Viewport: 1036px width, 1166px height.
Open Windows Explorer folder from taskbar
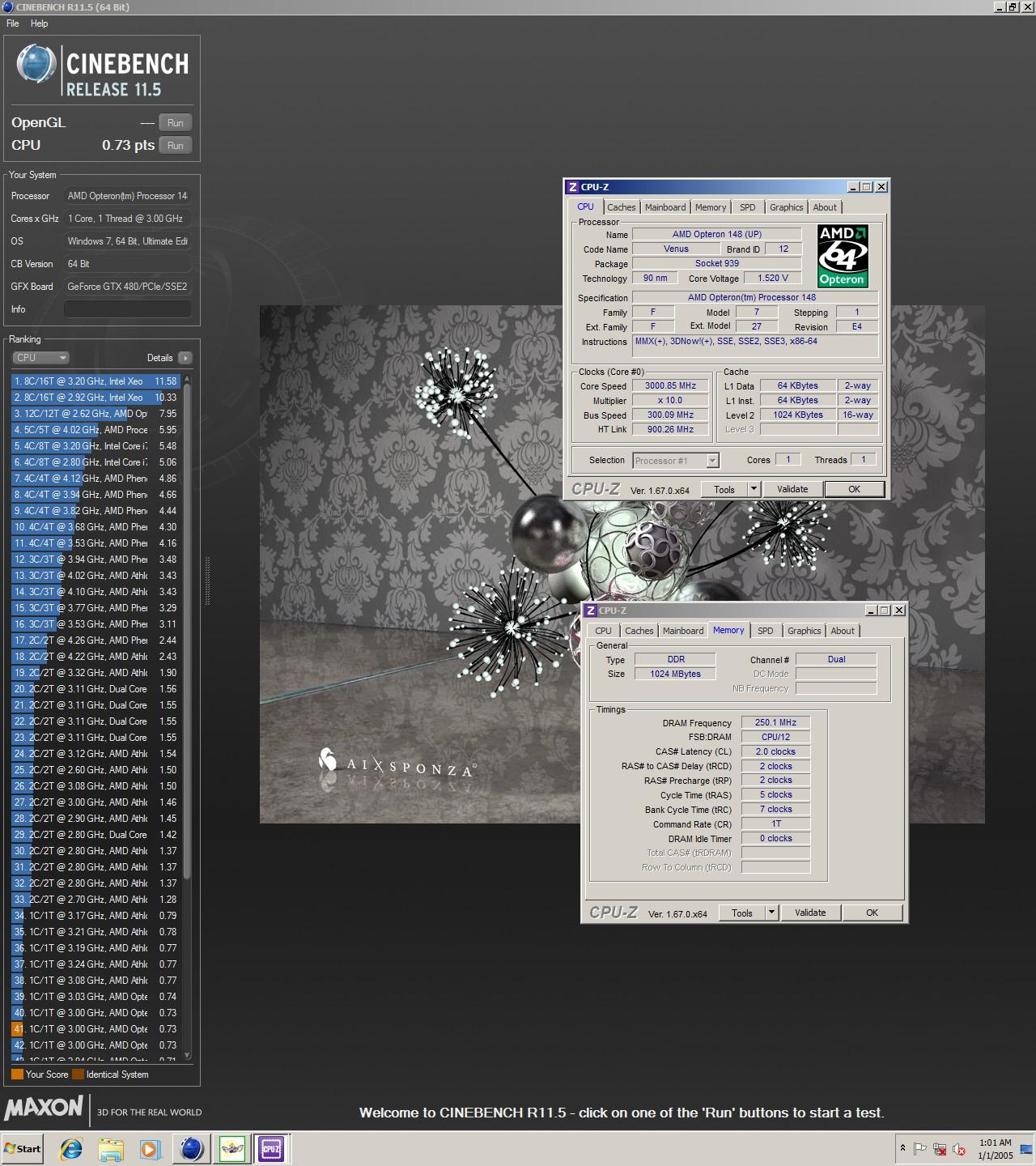pos(111,1148)
